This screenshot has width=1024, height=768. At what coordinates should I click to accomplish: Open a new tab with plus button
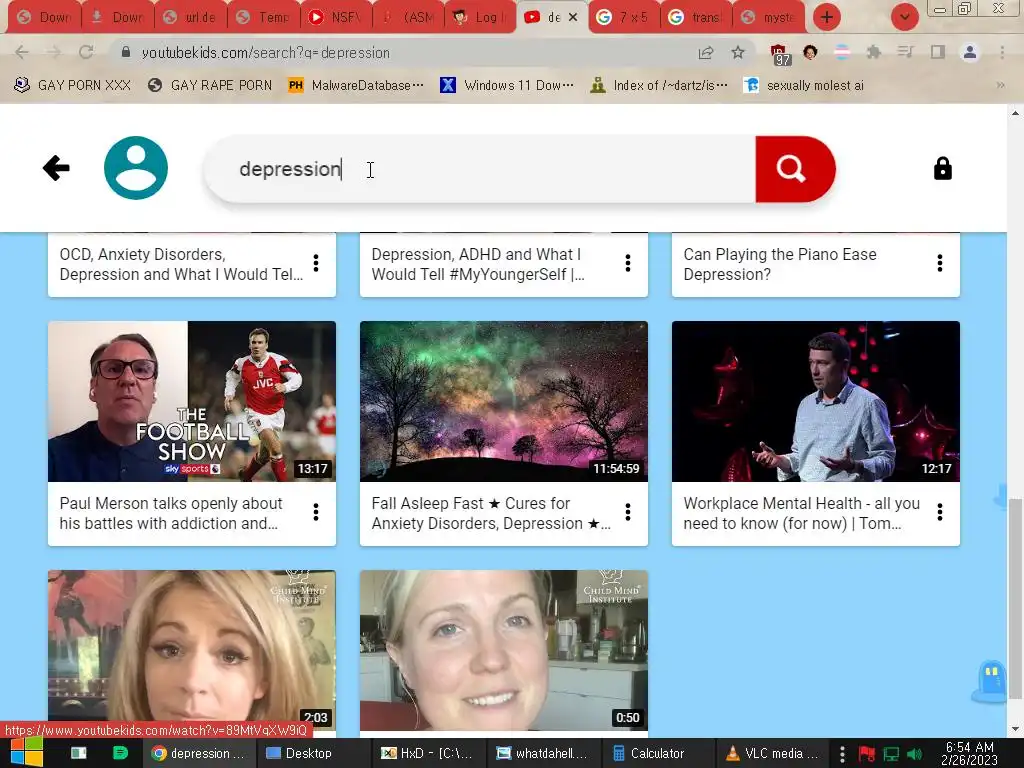827,17
